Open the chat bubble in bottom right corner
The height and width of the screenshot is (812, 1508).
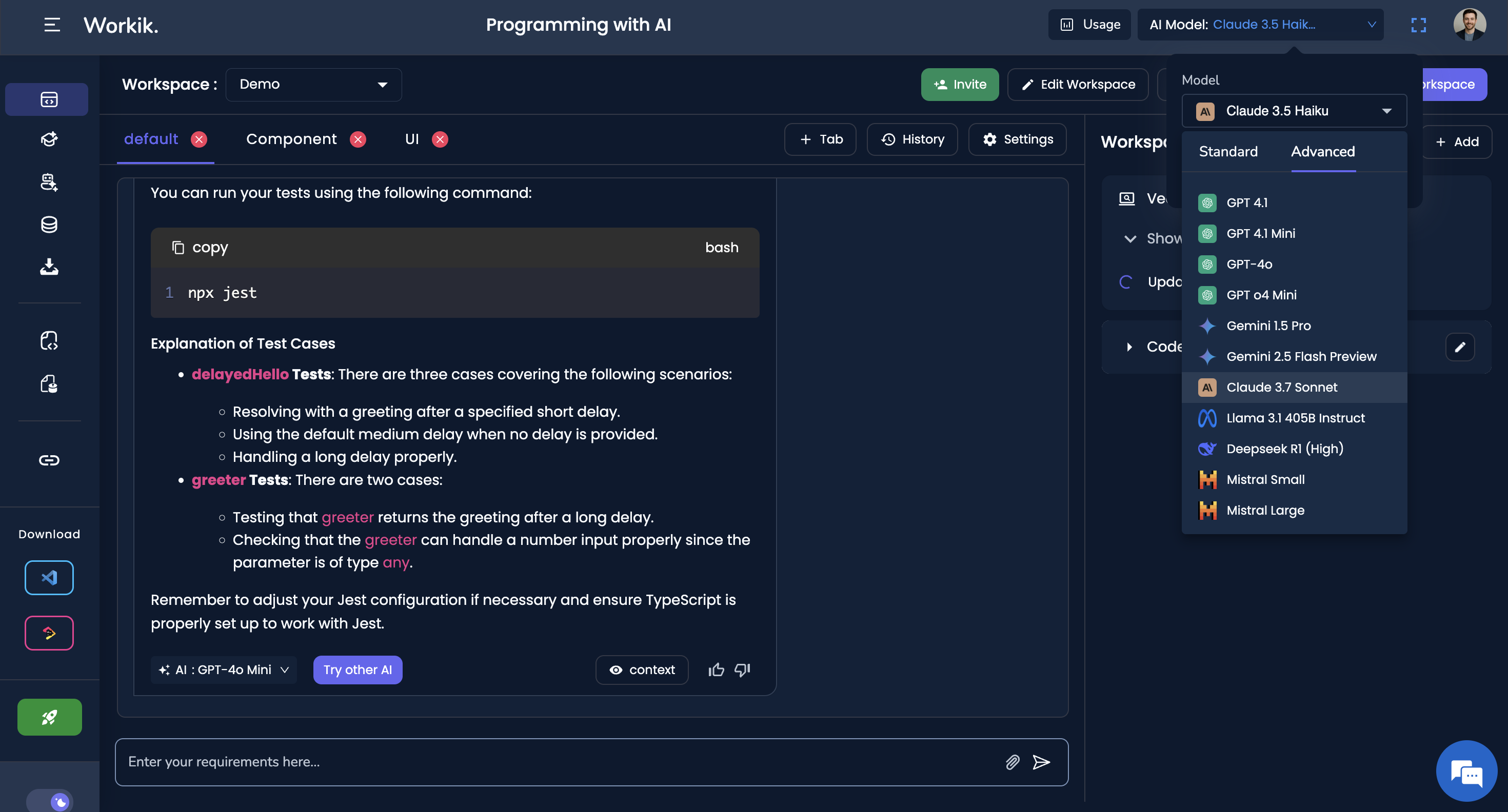click(x=1466, y=770)
